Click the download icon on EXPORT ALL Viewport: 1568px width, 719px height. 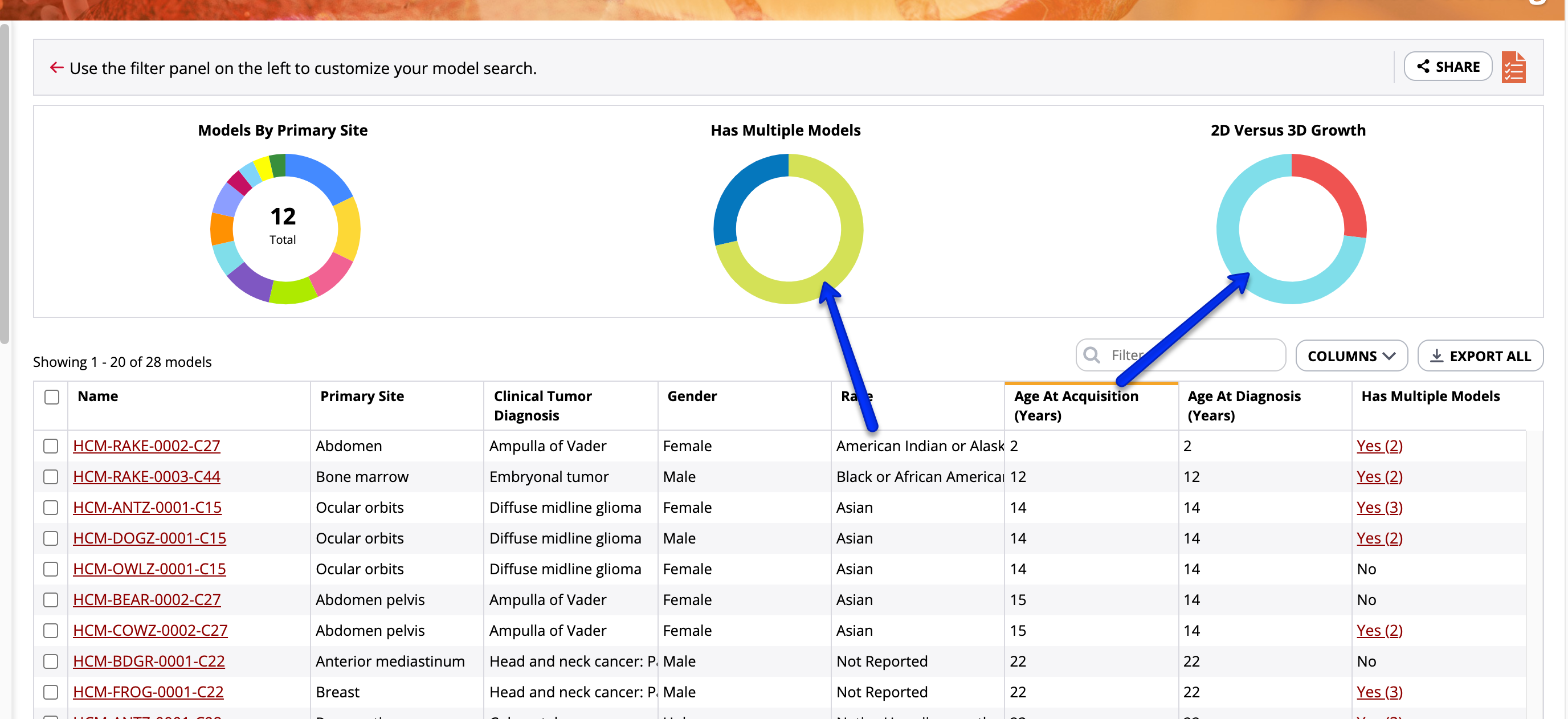tap(1437, 356)
